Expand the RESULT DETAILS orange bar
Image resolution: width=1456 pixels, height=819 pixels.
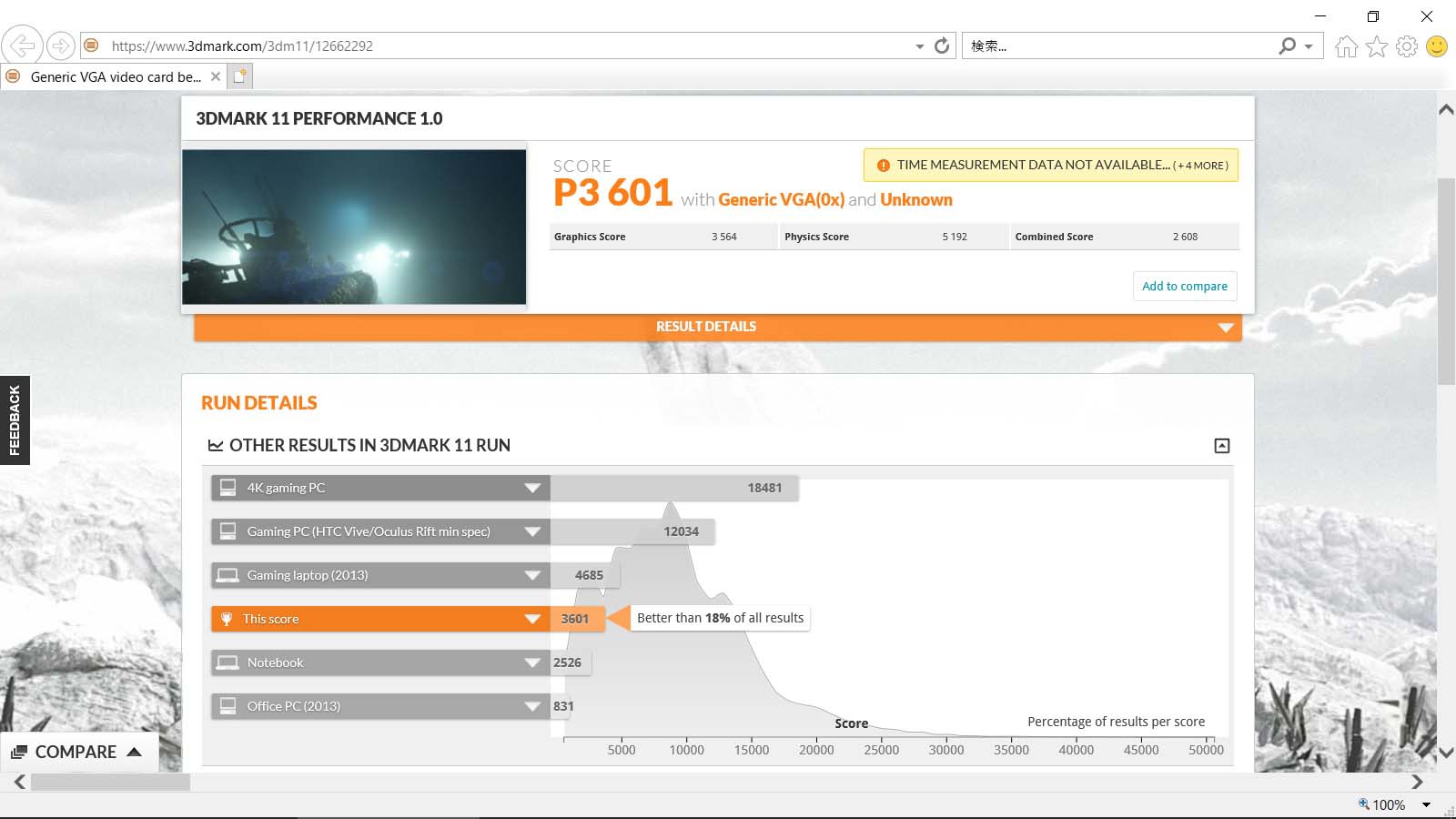[718, 327]
